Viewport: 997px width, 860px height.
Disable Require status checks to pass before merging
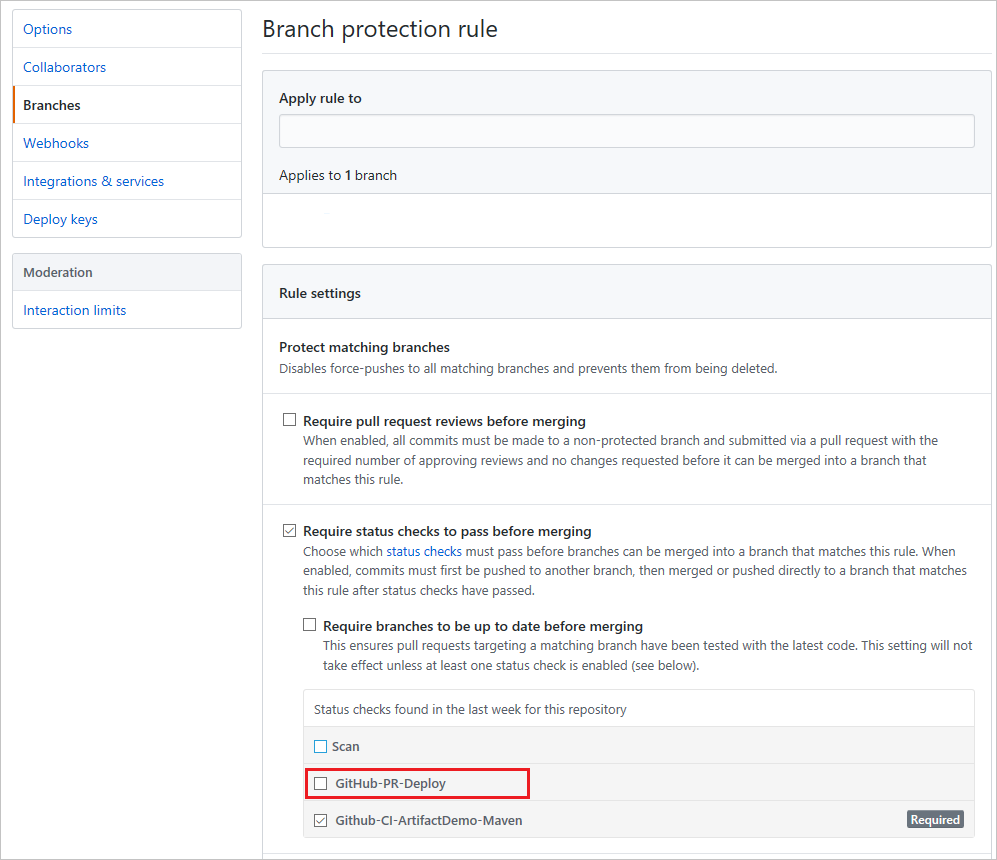pyautogui.click(x=290, y=530)
